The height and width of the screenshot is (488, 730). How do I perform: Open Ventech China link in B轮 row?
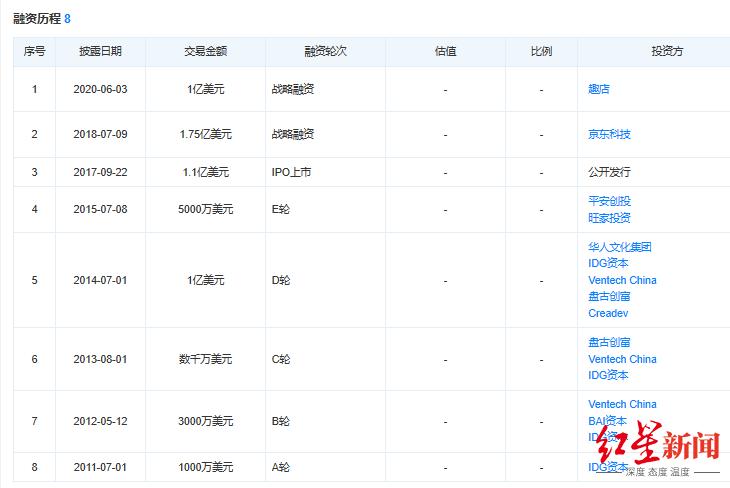point(622,404)
